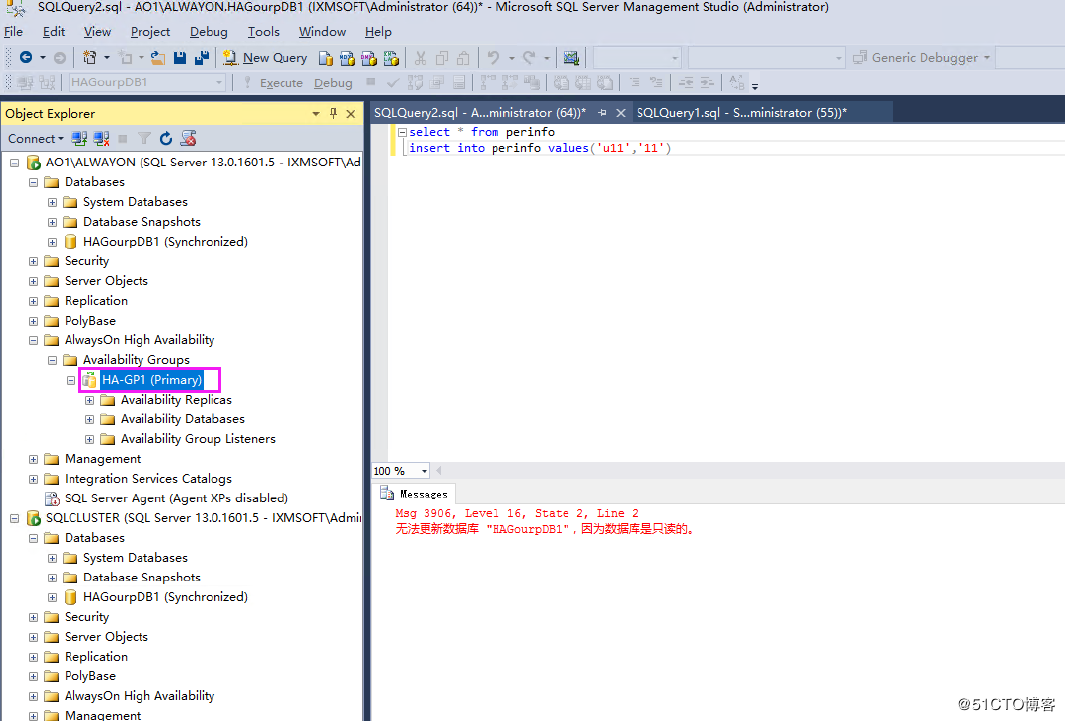This screenshot has width=1065, height=721.
Task: Click the MDX query icon
Action: point(347,58)
